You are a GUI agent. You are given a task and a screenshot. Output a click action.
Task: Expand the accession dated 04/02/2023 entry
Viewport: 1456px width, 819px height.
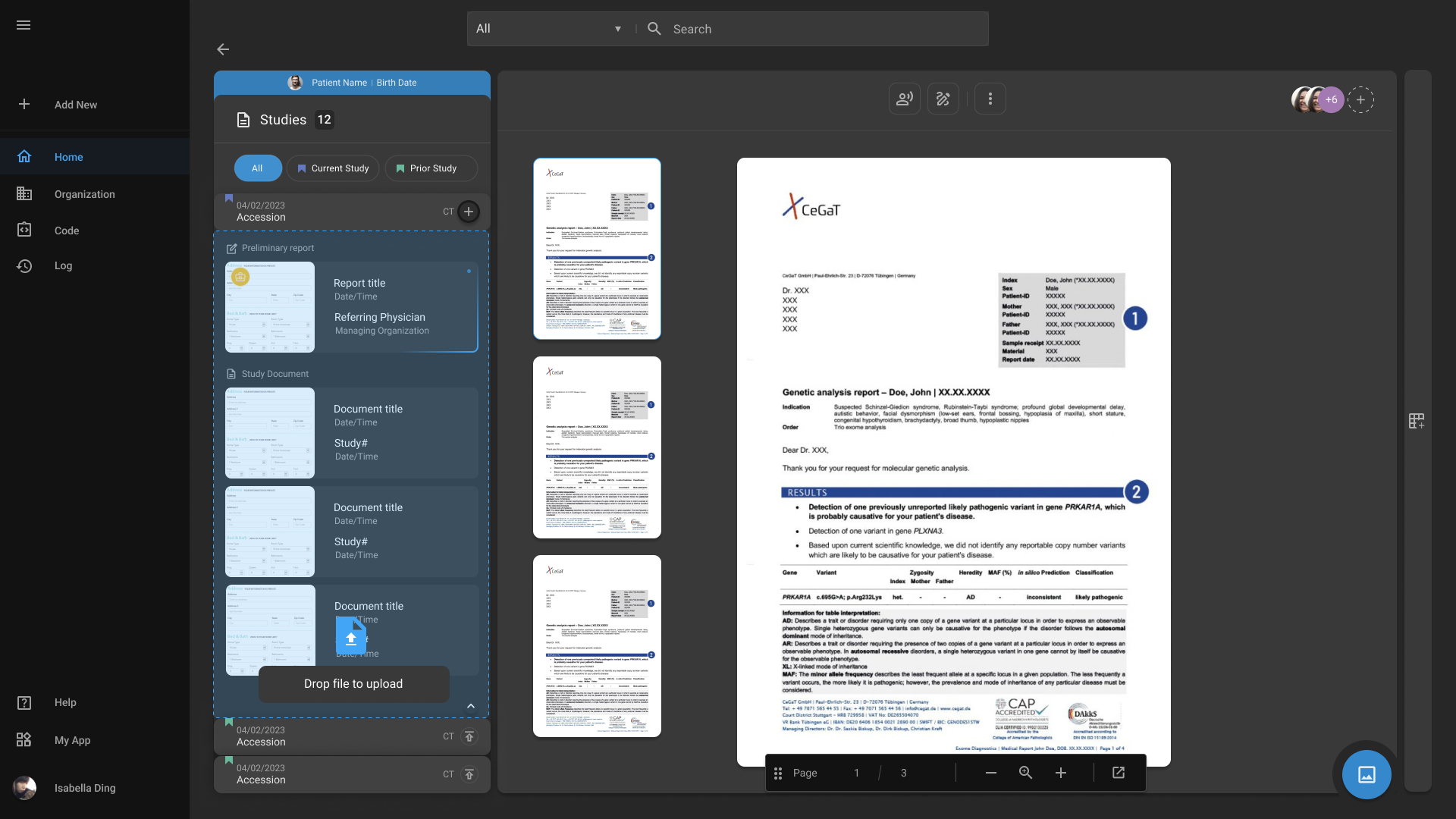click(x=351, y=736)
